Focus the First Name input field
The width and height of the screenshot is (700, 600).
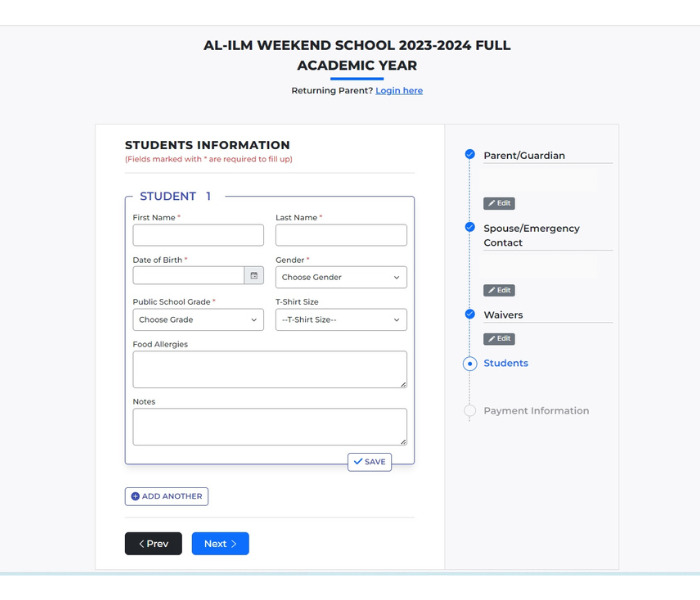click(198, 235)
